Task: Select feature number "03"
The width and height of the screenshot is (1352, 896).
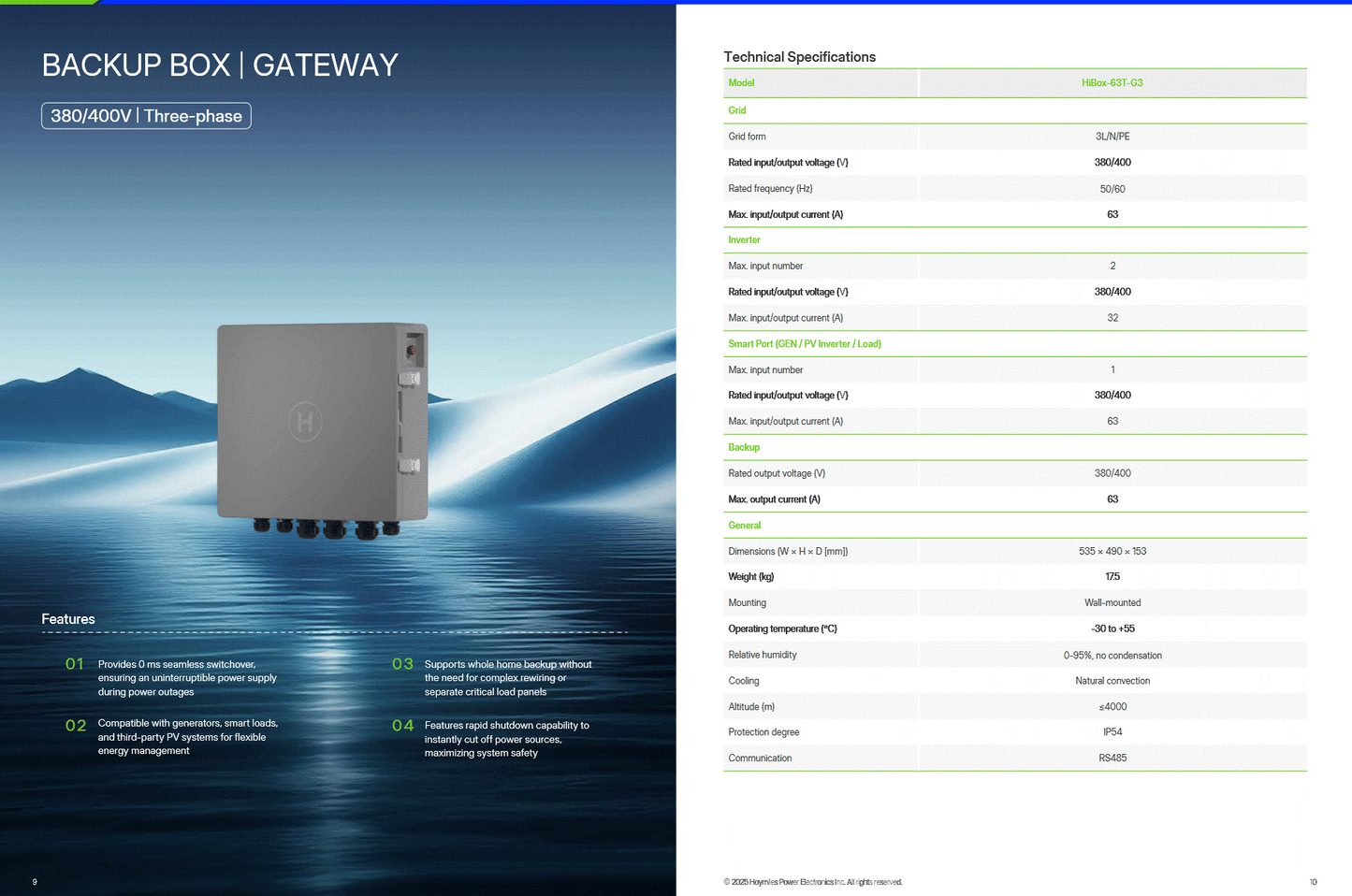Action: (402, 664)
